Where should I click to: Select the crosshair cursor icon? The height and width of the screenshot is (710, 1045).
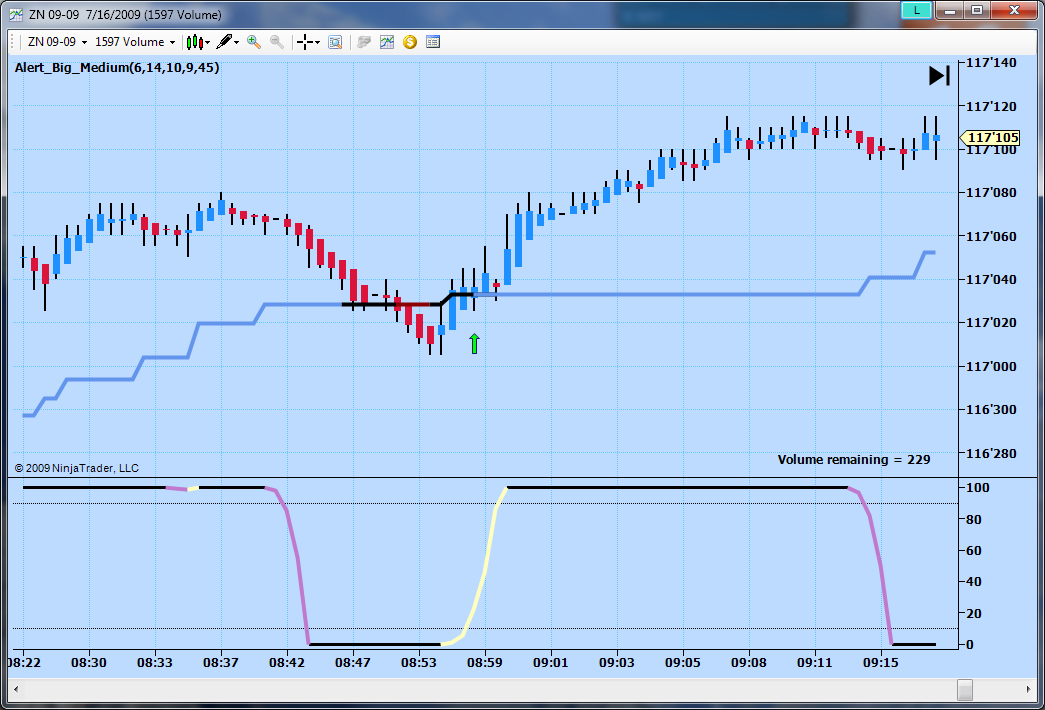pyautogui.click(x=305, y=42)
